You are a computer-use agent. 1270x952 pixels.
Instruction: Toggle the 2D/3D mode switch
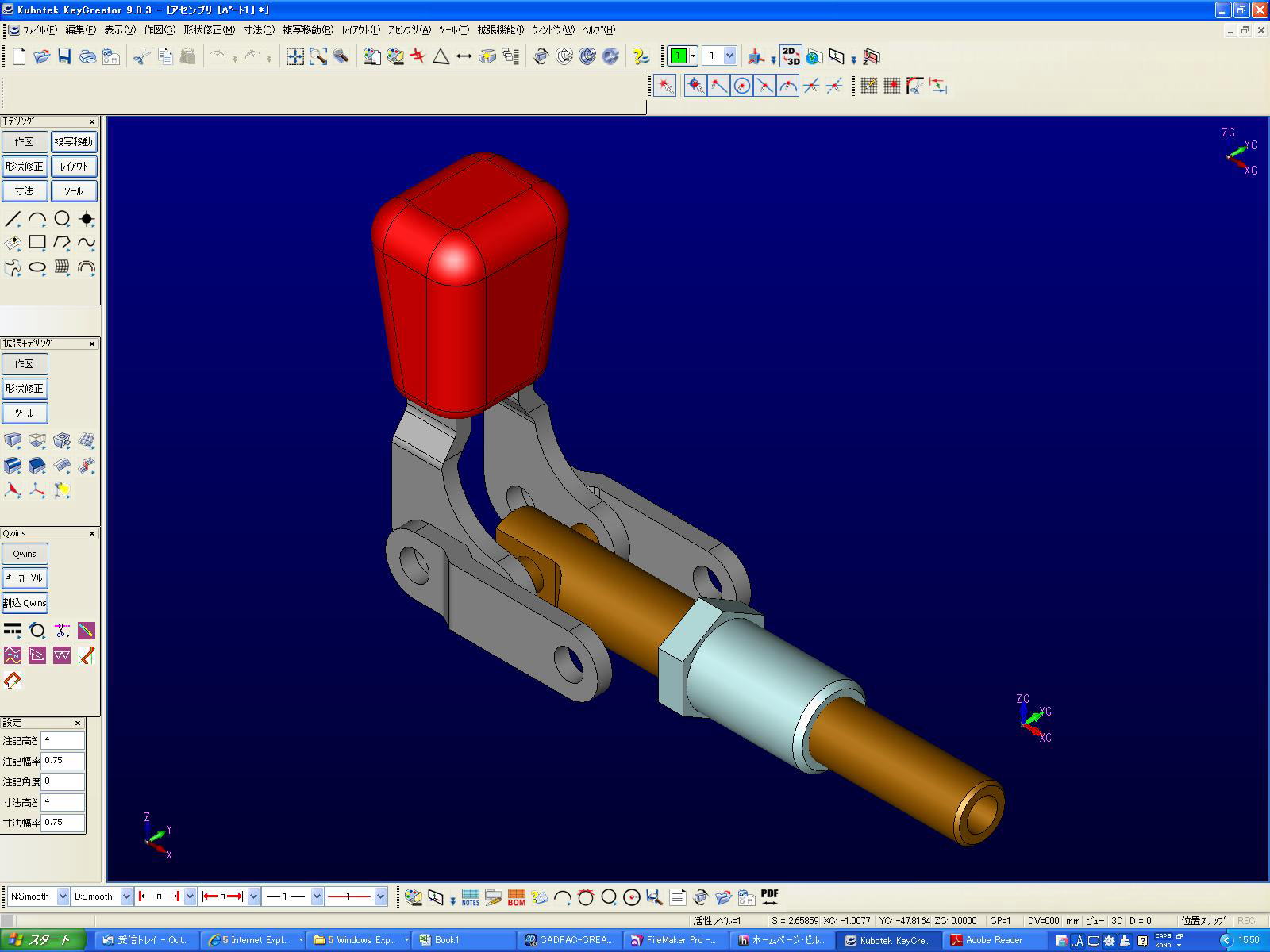(x=791, y=56)
